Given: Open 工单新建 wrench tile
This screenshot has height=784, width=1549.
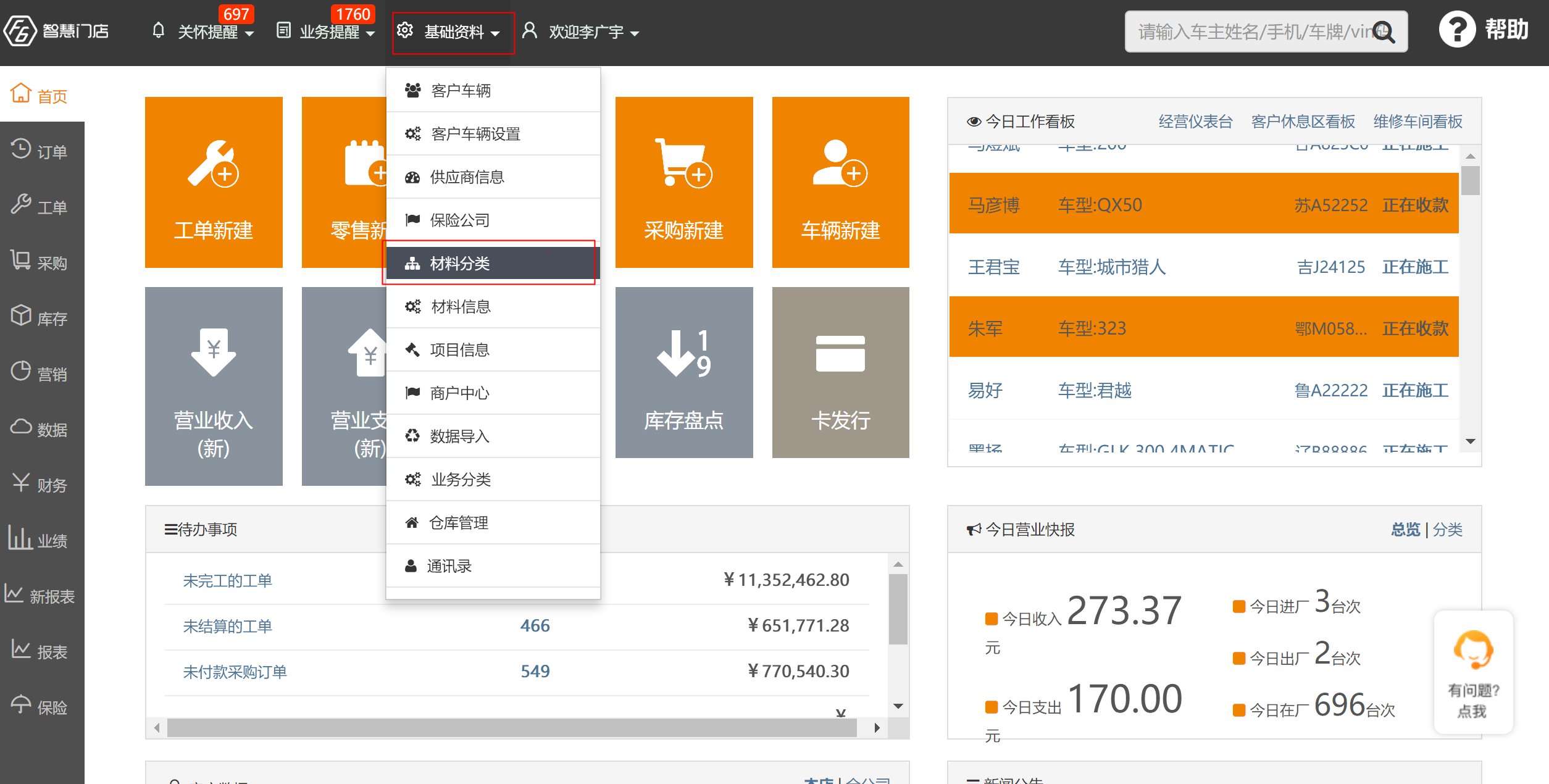Looking at the screenshot, I should pyautogui.click(x=214, y=182).
